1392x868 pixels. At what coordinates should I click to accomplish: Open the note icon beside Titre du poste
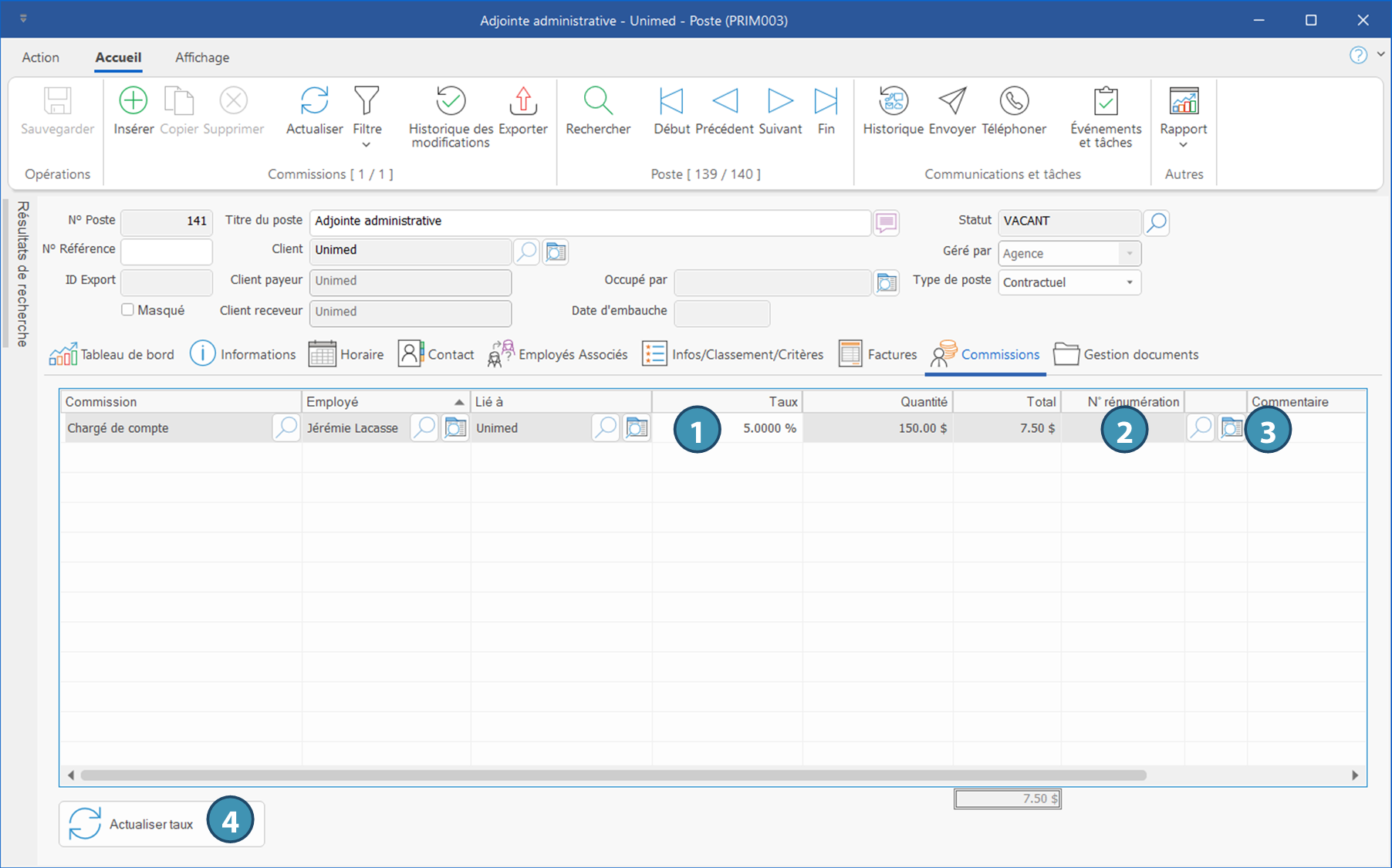886,222
